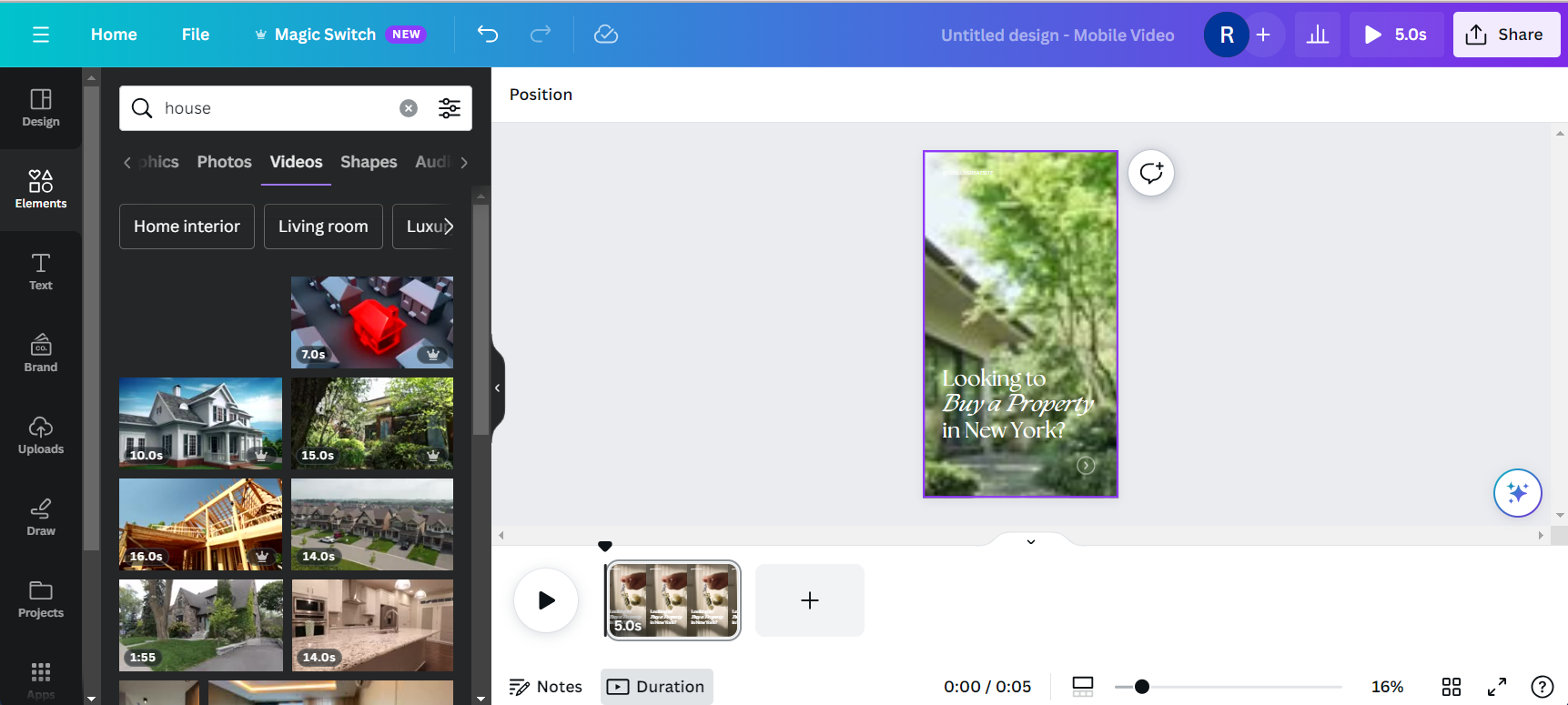Screen dimensions: 1568x705
Task: Collapse the timeline with chevron down
Action: 1031,541
